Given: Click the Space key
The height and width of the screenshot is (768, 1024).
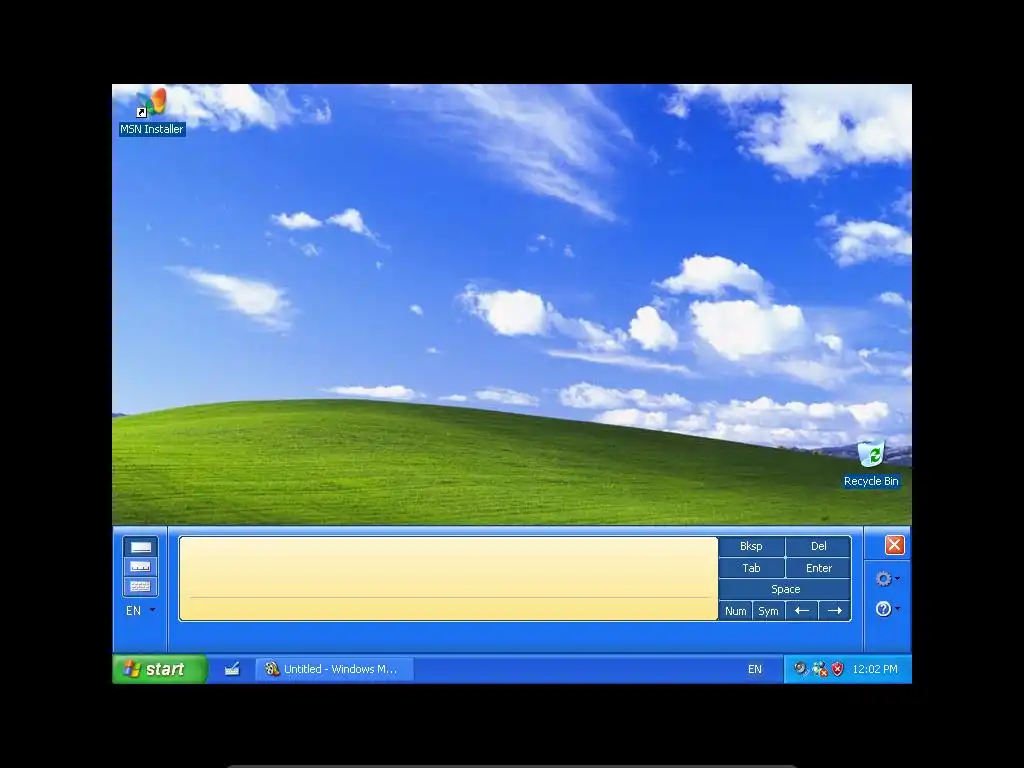Looking at the screenshot, I should click(785, 589).
